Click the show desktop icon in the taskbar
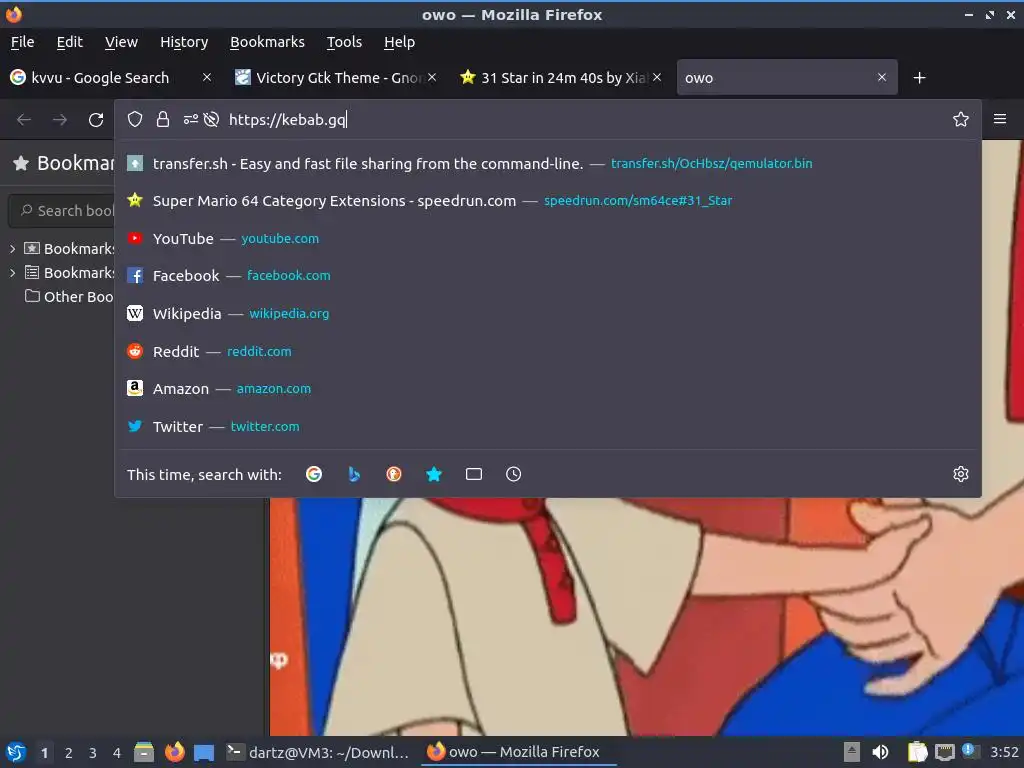The height and width of the screenshot is (768, 1024). click(204, 753)
